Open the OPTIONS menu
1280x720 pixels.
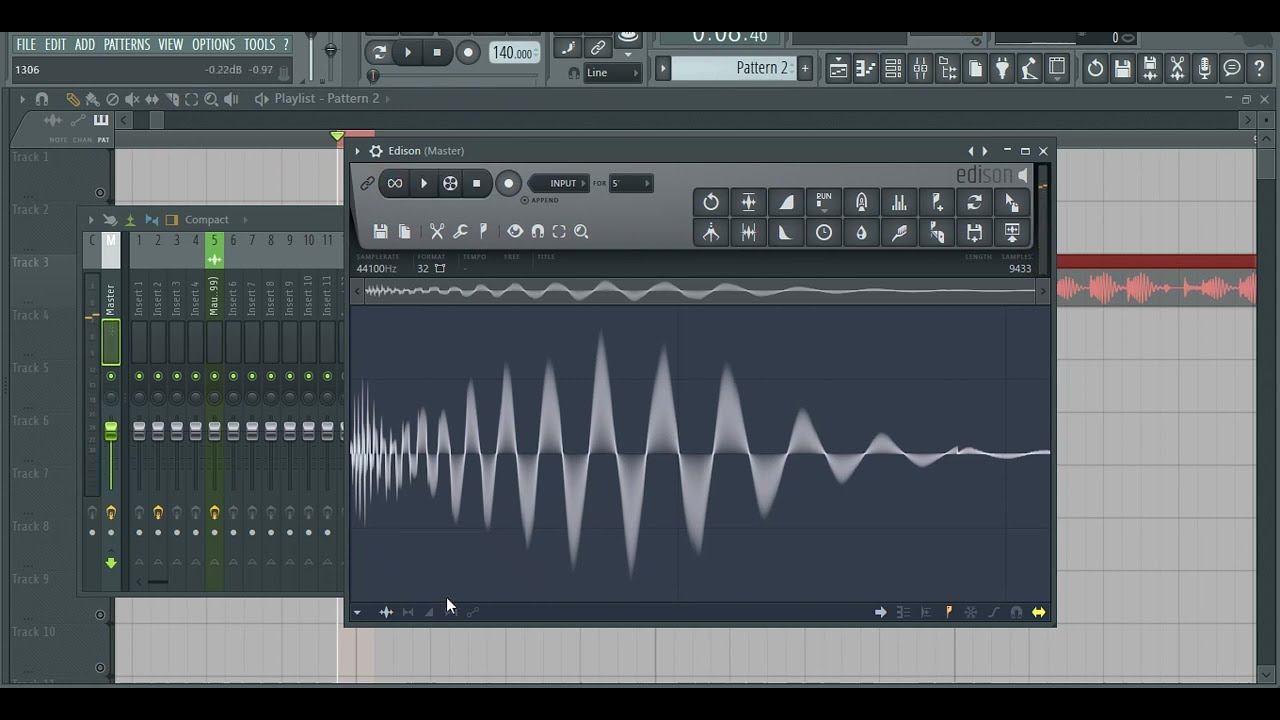click(214, 44)
